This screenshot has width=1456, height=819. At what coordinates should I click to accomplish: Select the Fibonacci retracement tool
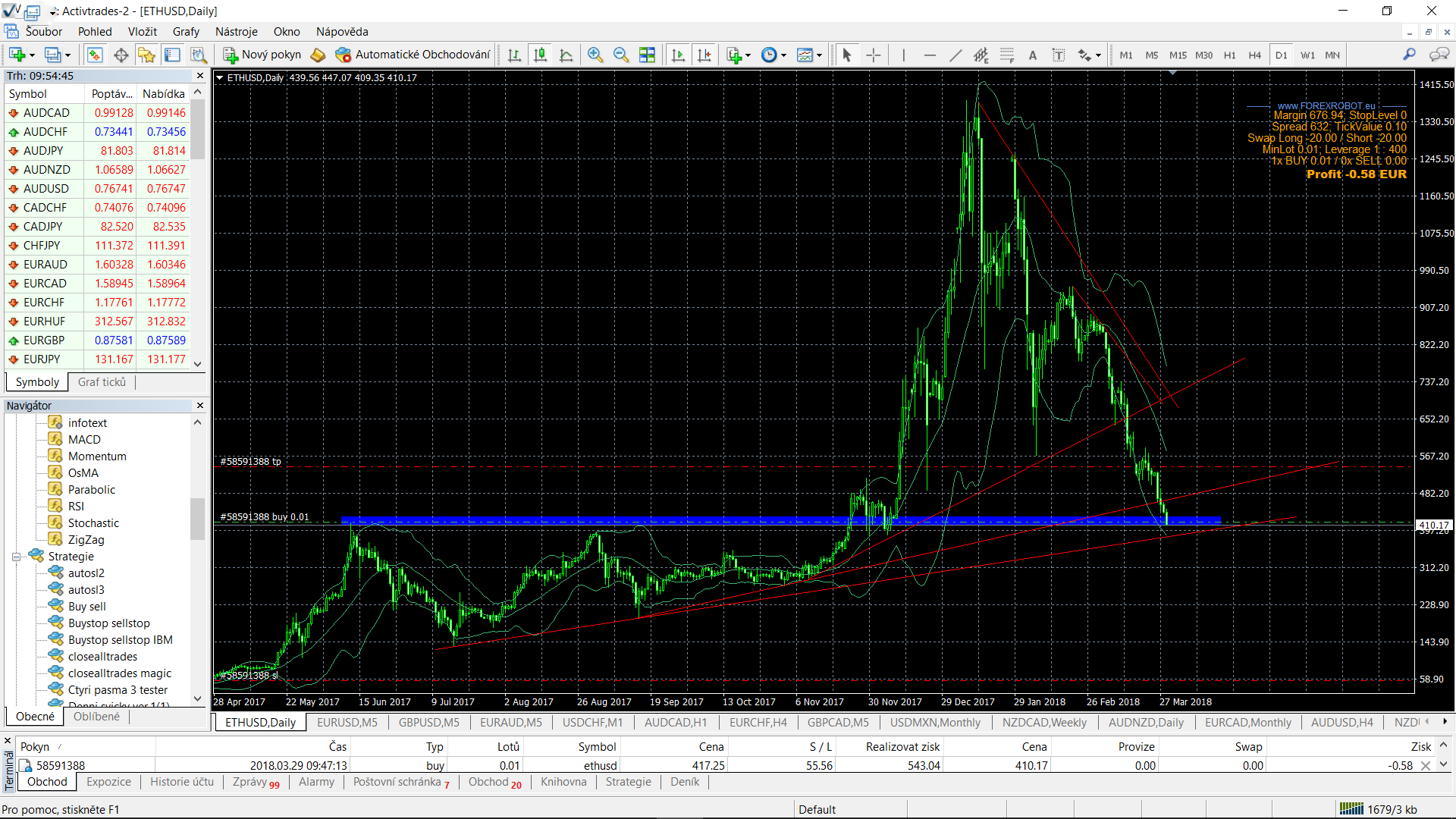click(1007, 55)
